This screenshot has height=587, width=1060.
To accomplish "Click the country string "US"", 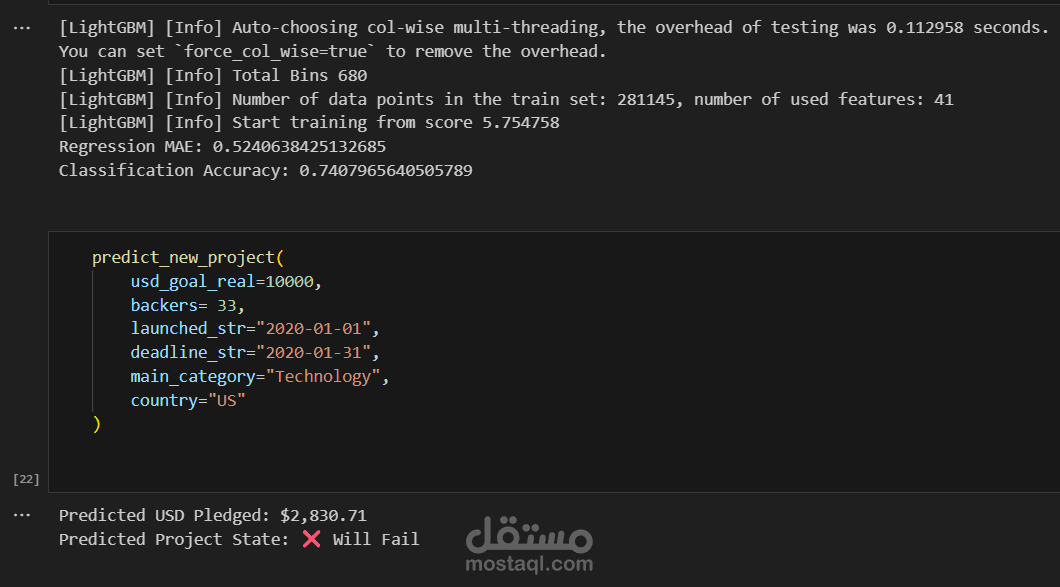I will pos(227,401).
